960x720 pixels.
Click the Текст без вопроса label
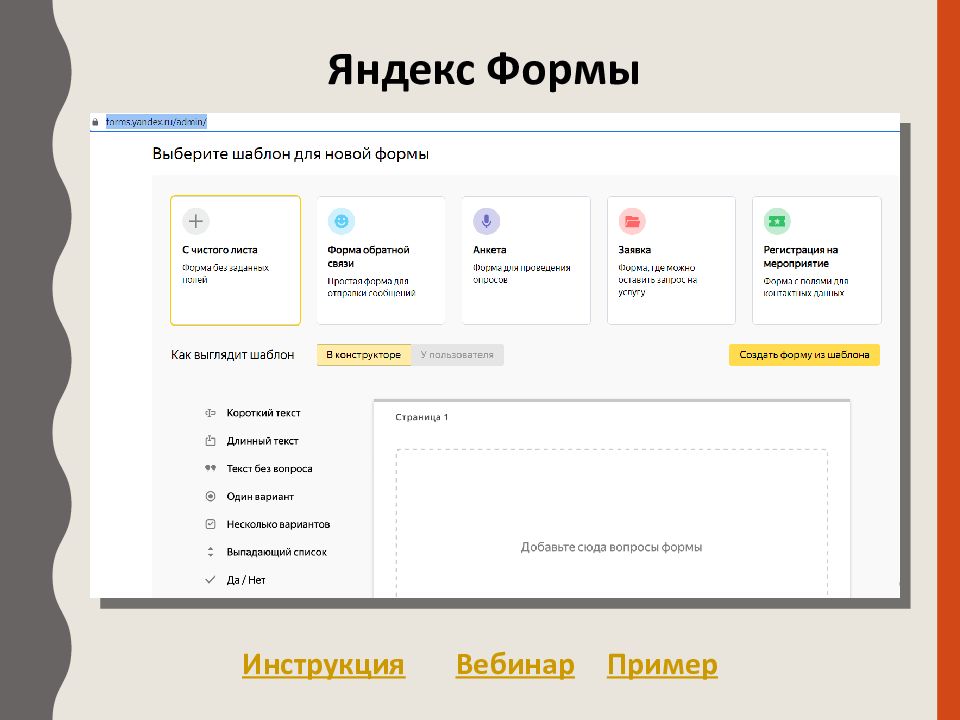(x=269, y=468)
